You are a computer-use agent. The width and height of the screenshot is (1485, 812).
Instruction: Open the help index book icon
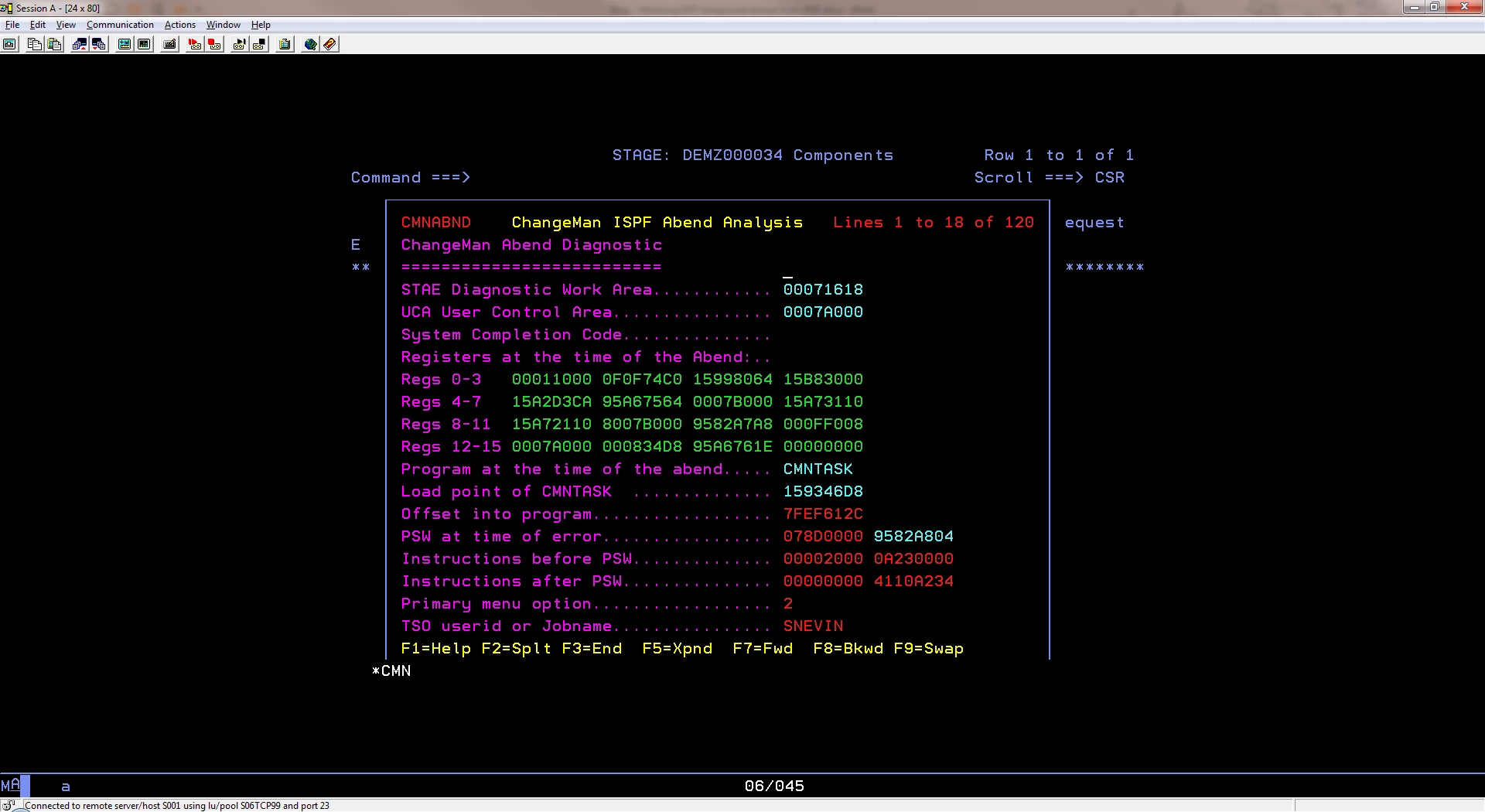point(329,44)
